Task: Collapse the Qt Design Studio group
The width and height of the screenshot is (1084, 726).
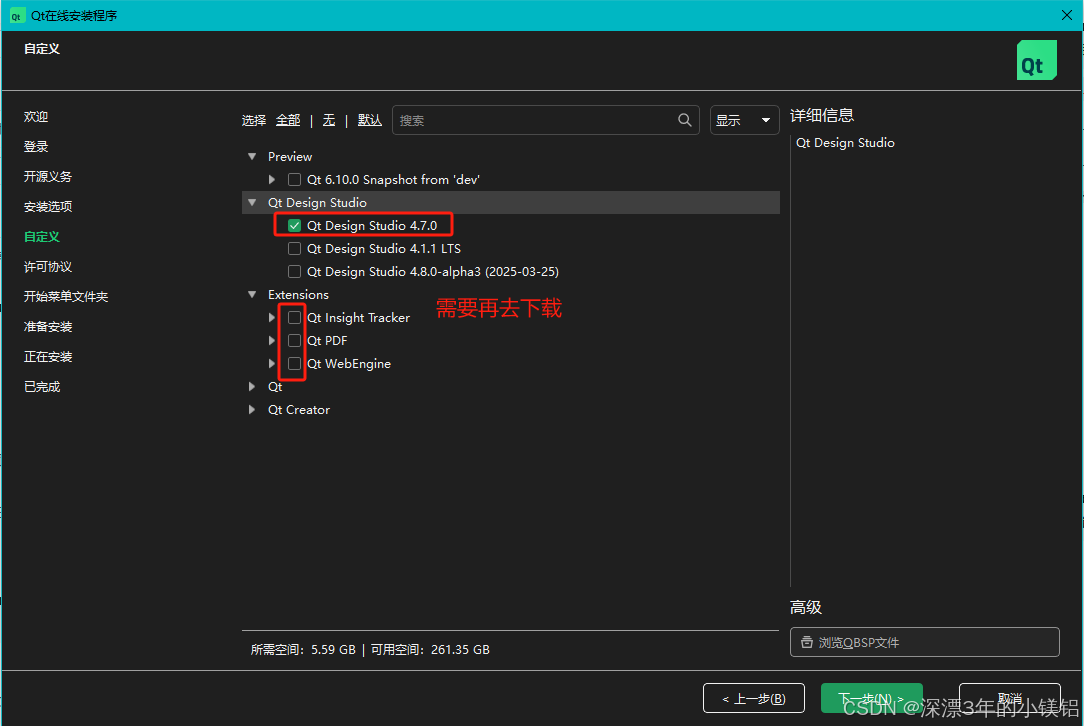Action: coord(252,203)
